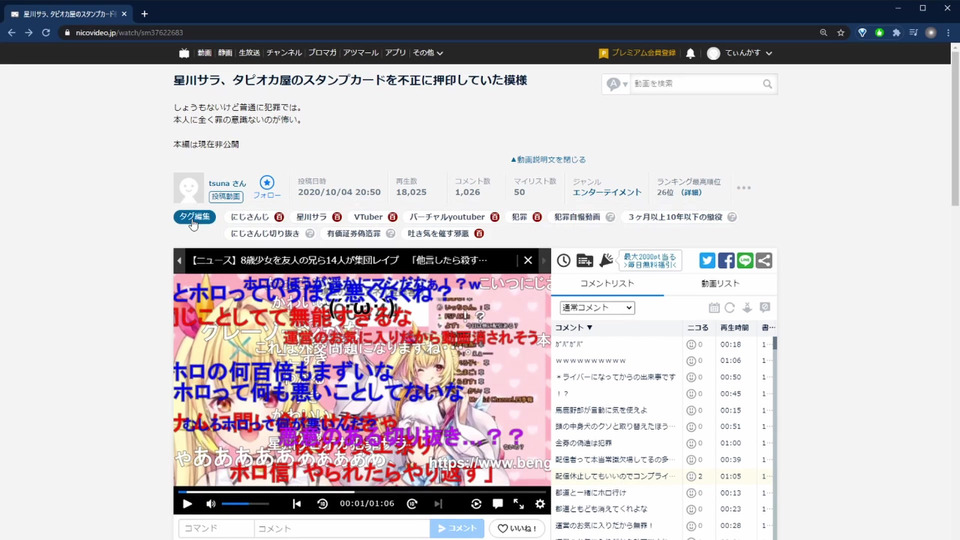
Task: Click the 星川サラ tag
Action: coord(312,217)
